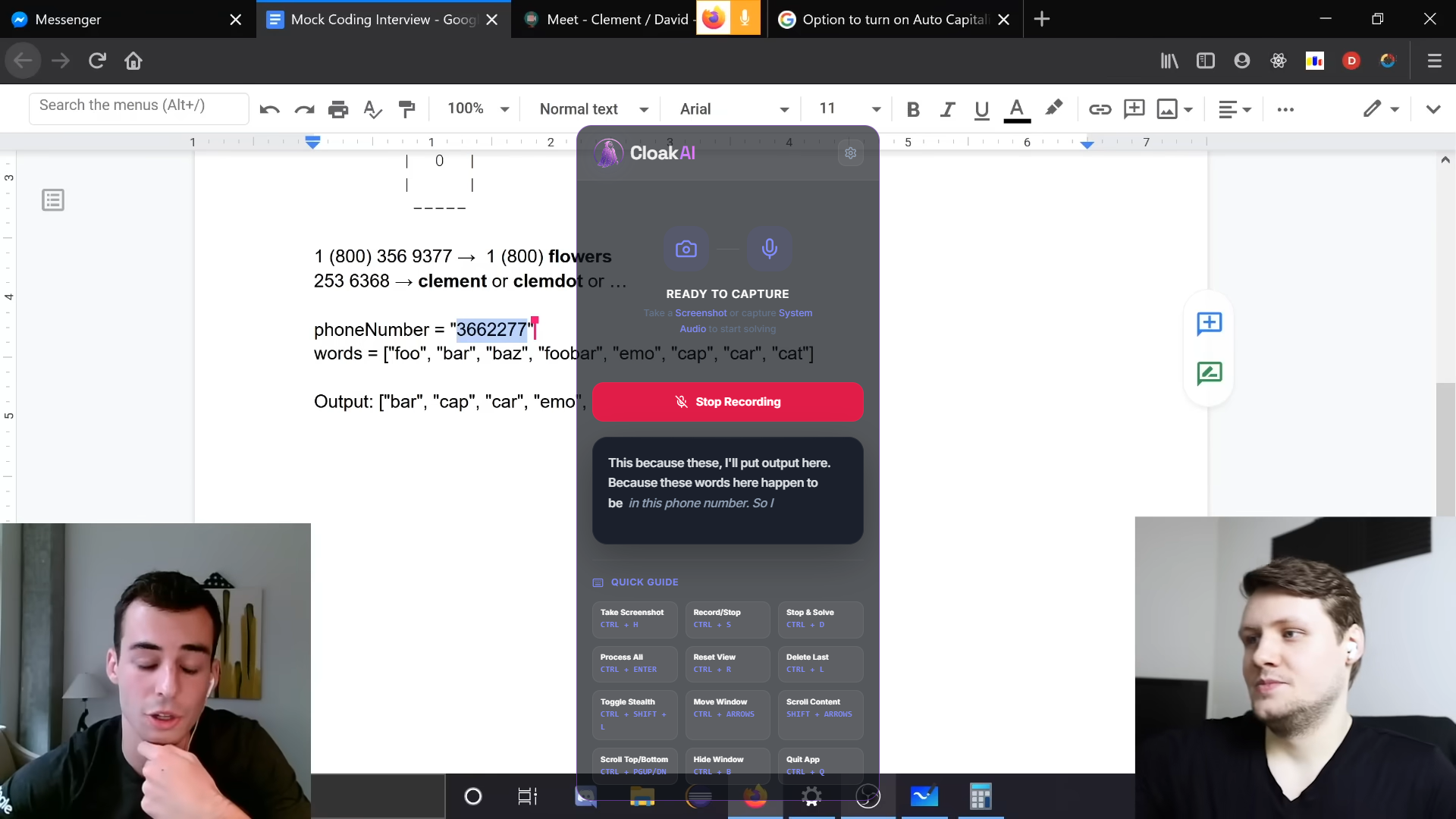This screenshot has height=819, width=1456.
Task: Click the undo arrow icon
Action: click(269, 109)
